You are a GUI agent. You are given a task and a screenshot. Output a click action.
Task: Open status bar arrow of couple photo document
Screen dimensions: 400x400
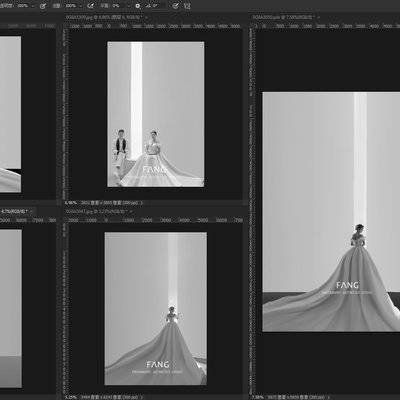pos(141,203)
